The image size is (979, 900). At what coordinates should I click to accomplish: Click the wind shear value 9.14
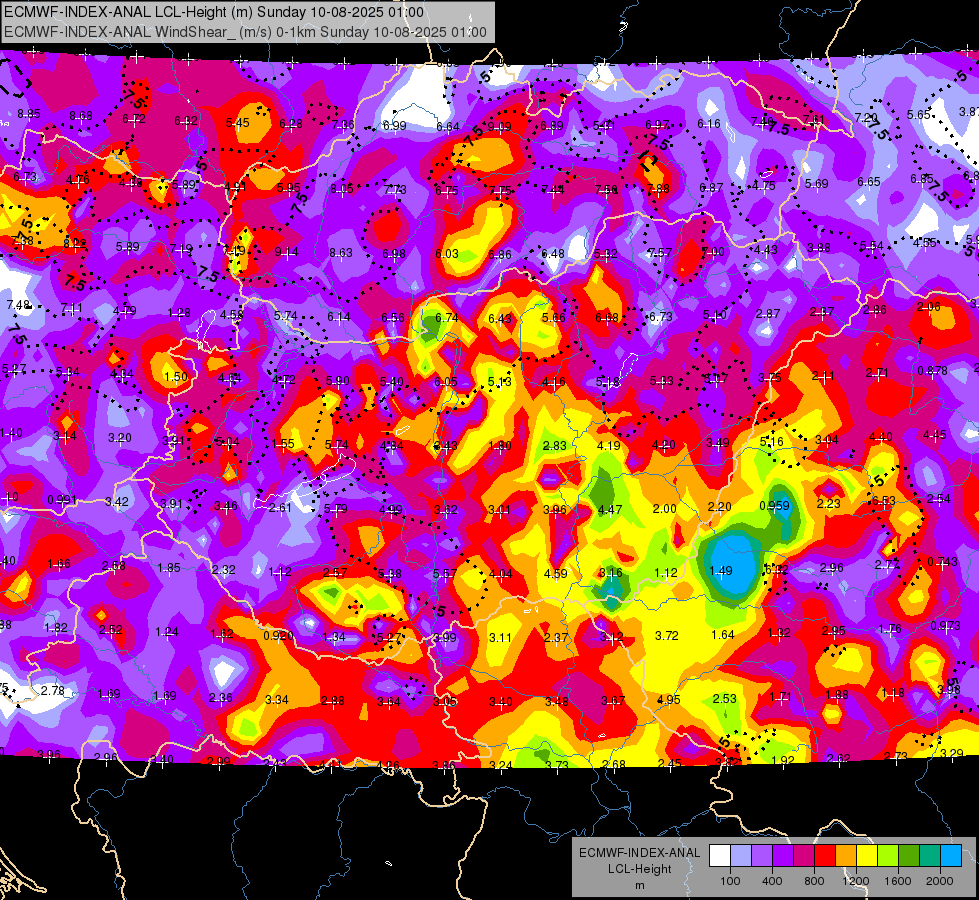click(287, 252)
